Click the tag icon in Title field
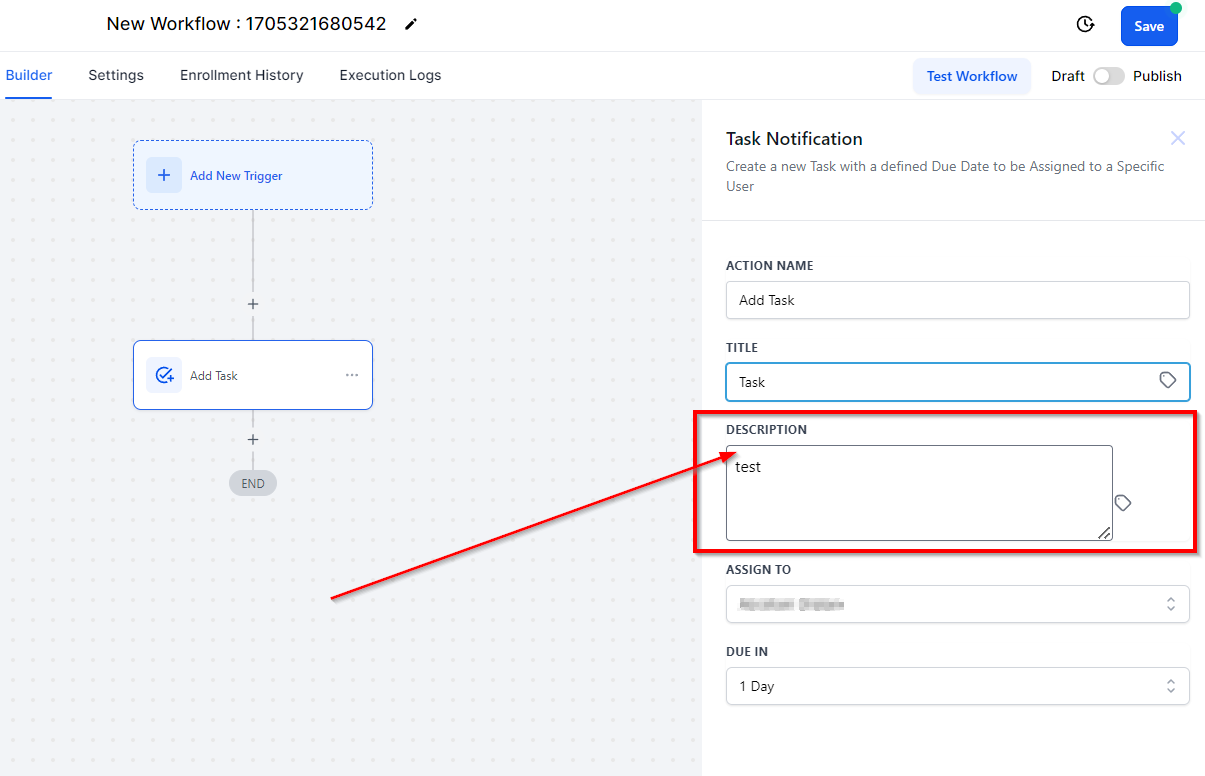 [x=1167, y=380]
